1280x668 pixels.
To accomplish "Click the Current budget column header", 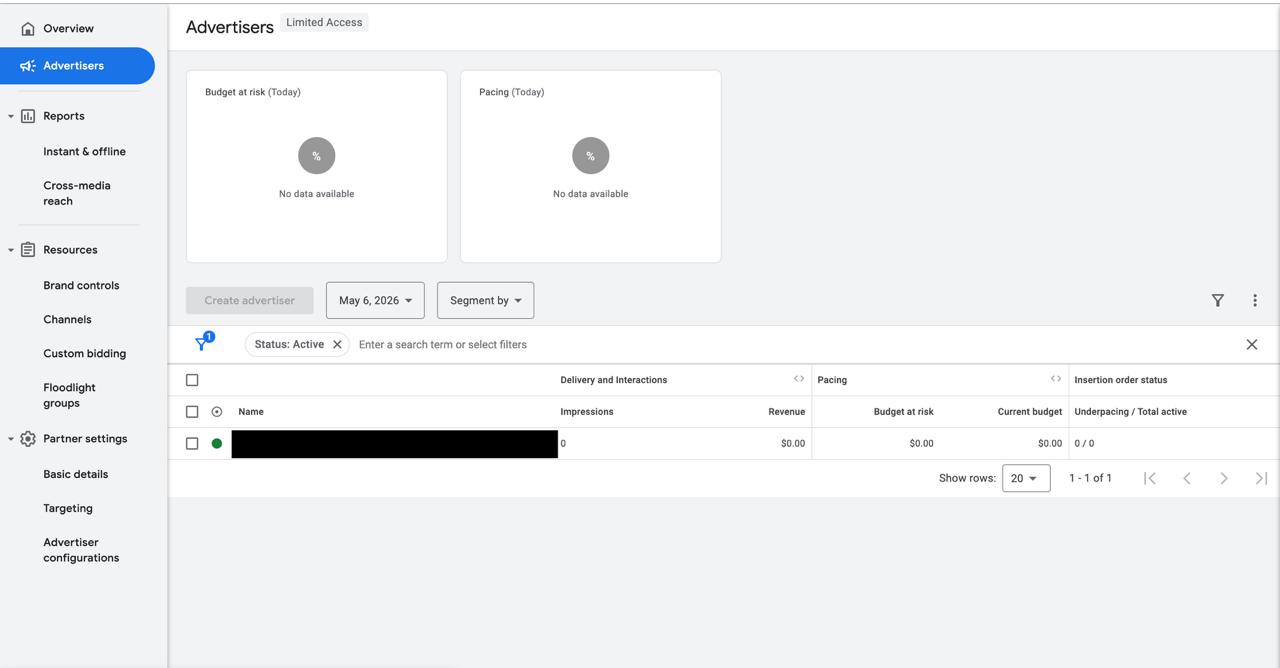I will 1030,412.
